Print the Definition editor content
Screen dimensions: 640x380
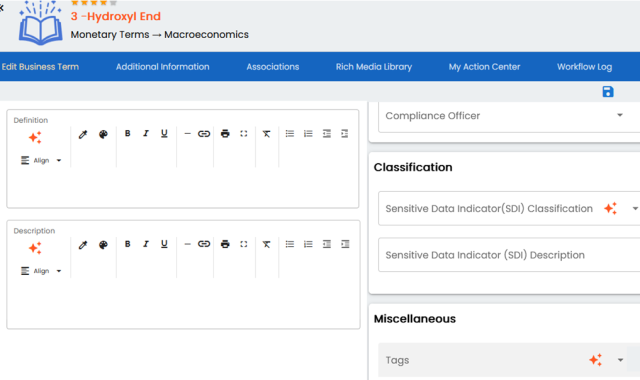[x=225, y=133]
